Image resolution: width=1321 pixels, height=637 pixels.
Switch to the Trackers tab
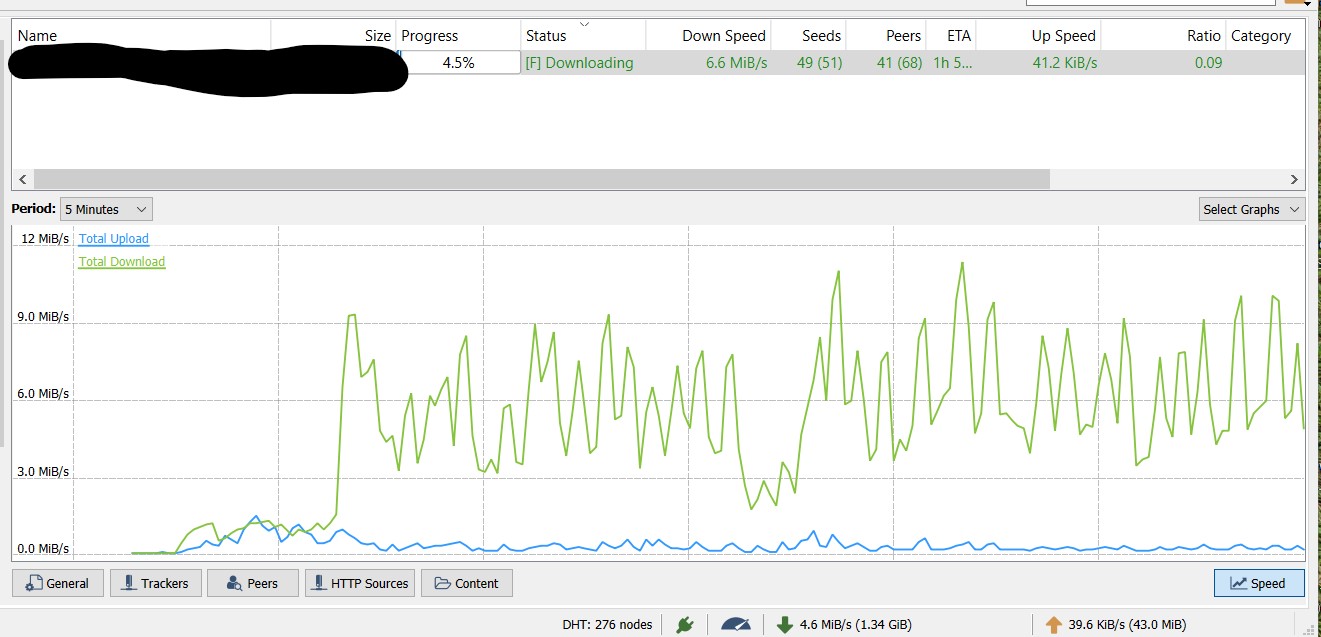155,583
